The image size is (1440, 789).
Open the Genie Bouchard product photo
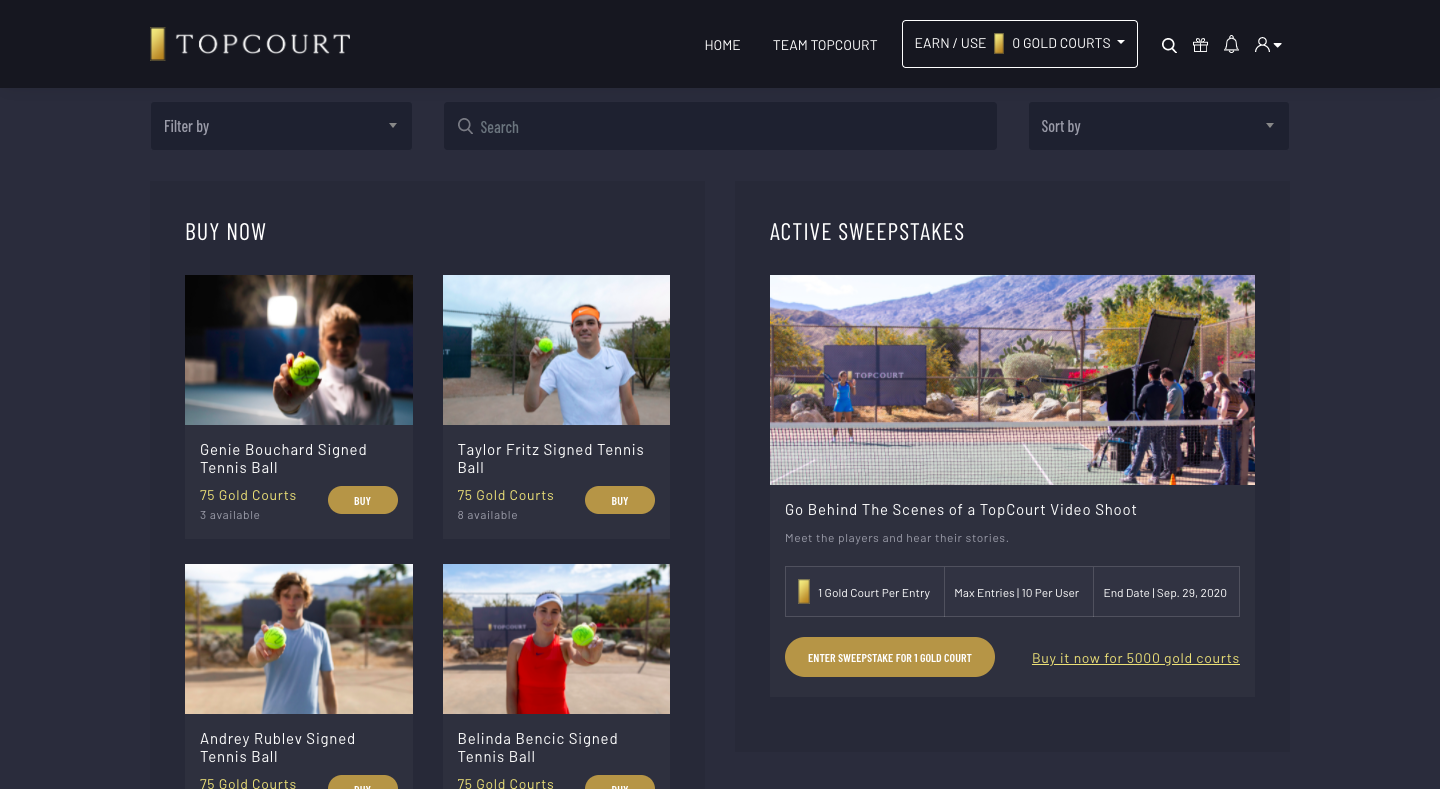(x=299, y=350)
